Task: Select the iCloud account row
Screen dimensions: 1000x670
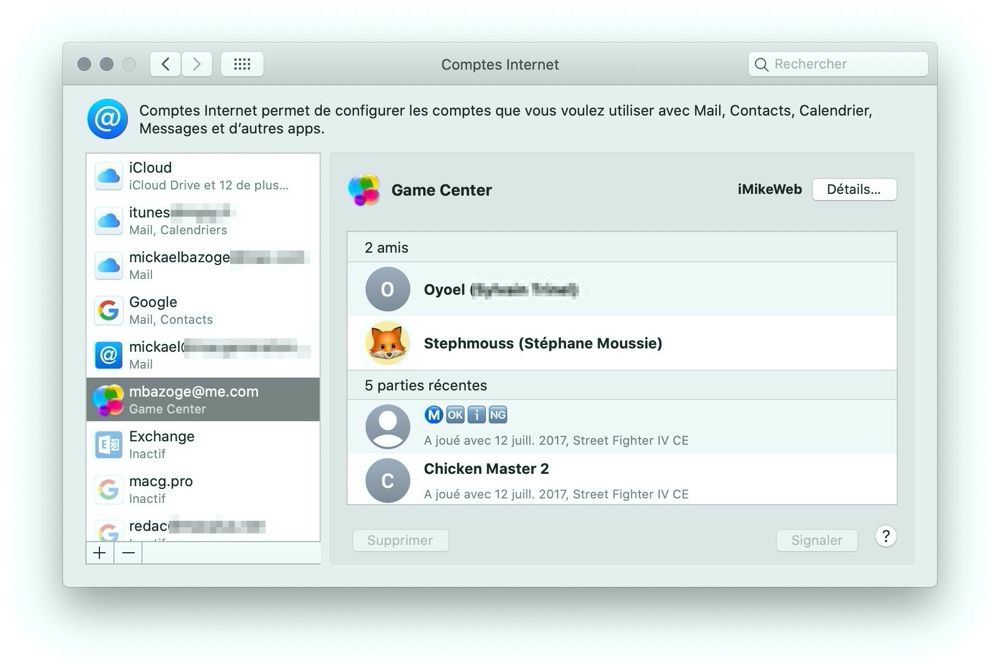Action: [x=203, y=176]
